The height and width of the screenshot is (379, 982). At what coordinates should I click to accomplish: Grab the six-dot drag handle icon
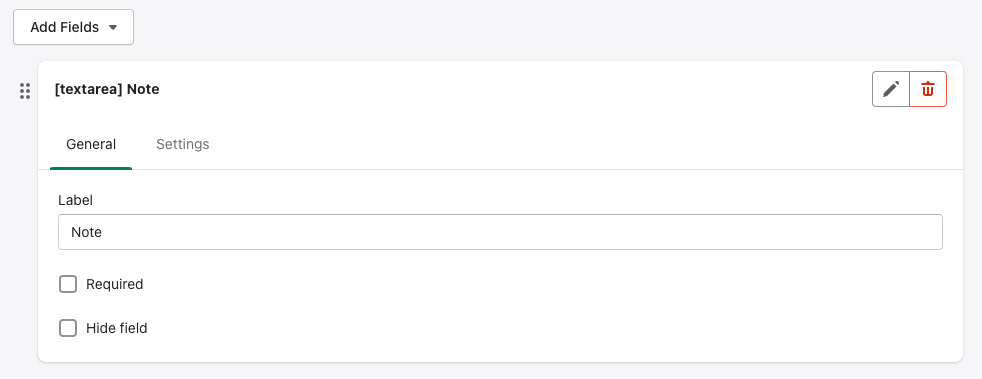[x=25, y=91]
